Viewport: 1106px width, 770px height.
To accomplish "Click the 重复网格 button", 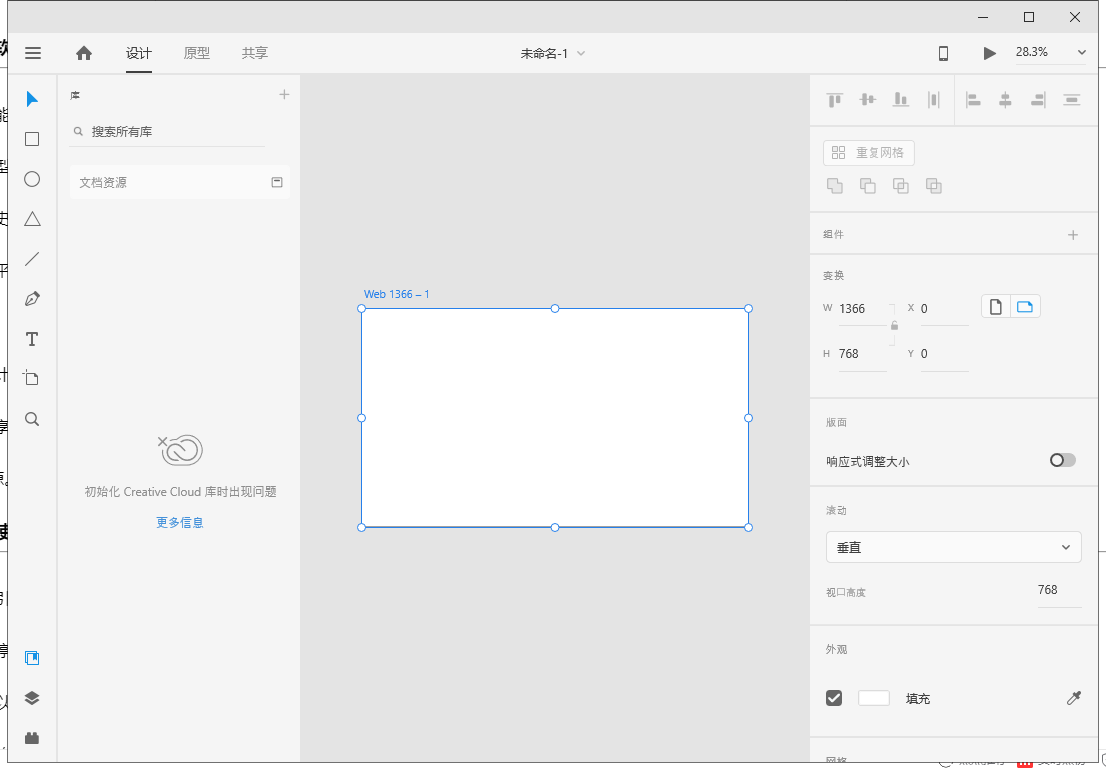I will tap(869, 153).
